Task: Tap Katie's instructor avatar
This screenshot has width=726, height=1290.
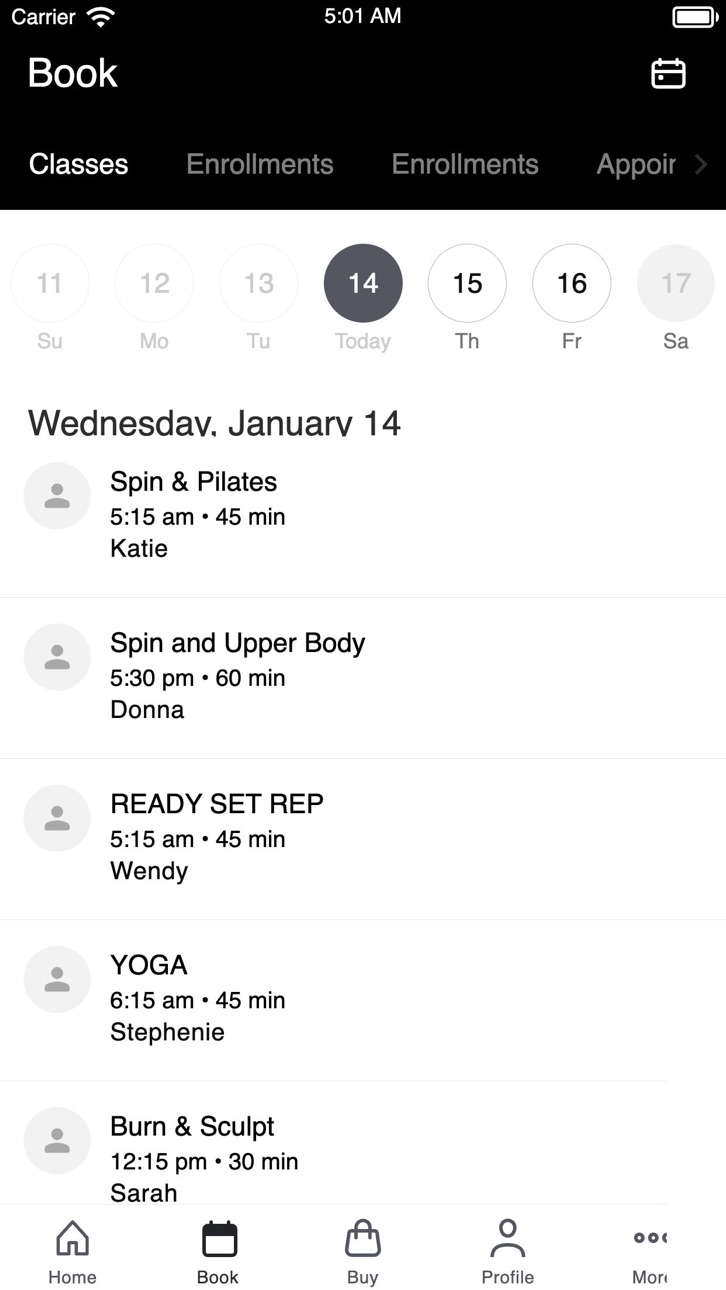Action: tap(57, 495)
